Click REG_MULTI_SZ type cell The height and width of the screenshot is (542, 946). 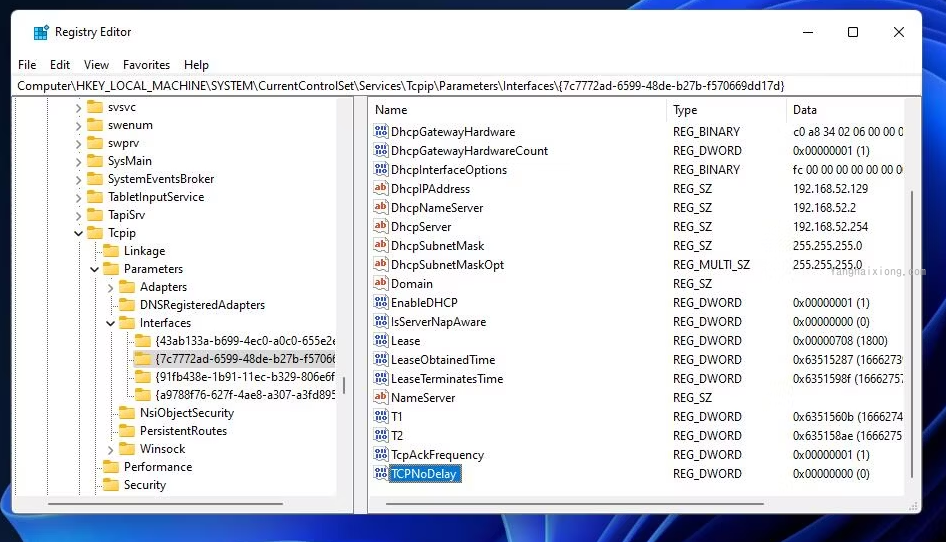(711, 264)
